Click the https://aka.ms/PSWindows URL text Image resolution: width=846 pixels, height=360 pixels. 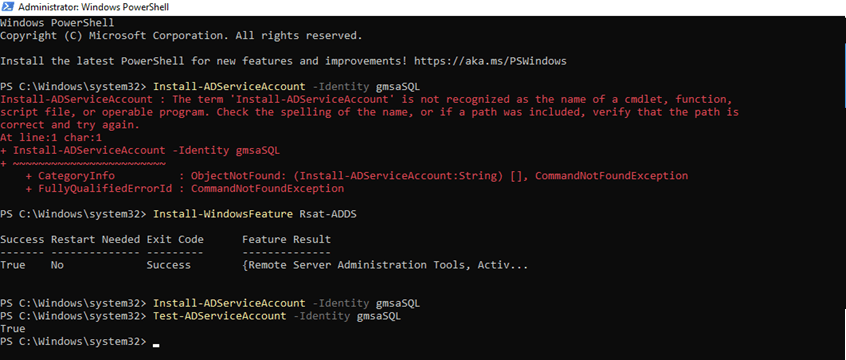(x=490, y=62)
